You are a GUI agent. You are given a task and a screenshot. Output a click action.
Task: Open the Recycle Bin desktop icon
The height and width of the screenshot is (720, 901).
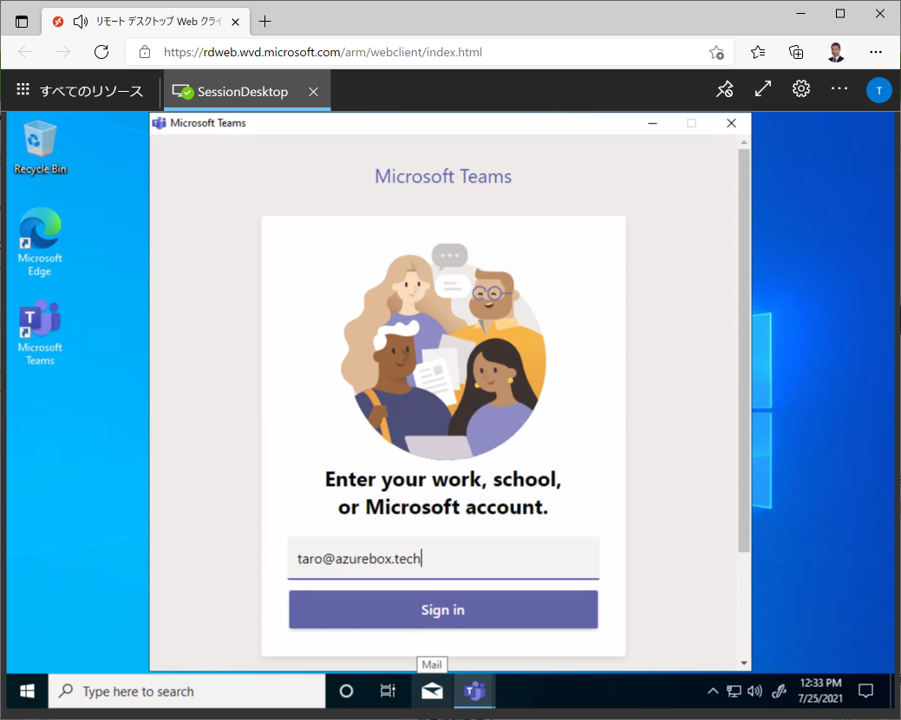pos(40,148)
